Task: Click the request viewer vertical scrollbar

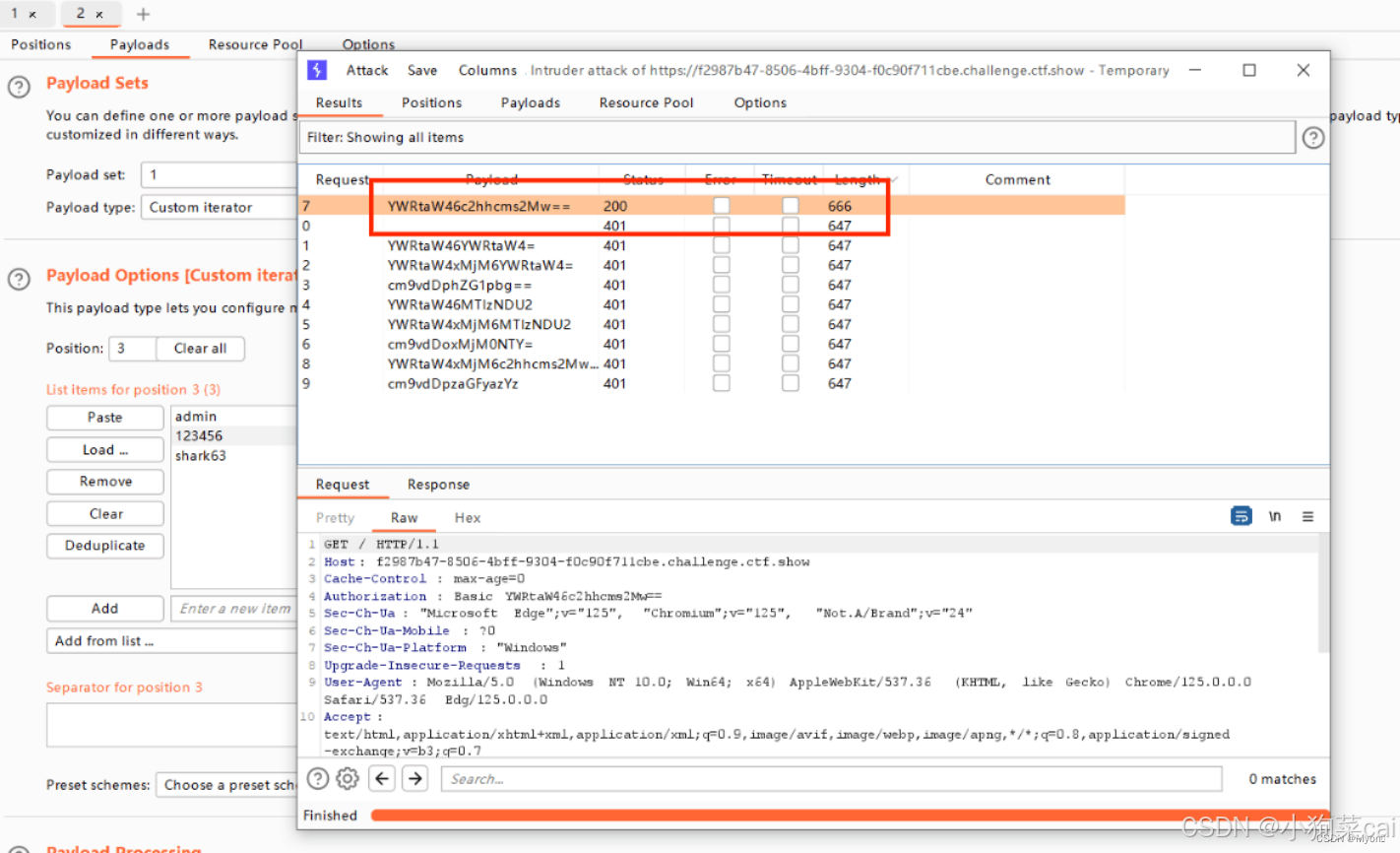Action: point(1324,595)
